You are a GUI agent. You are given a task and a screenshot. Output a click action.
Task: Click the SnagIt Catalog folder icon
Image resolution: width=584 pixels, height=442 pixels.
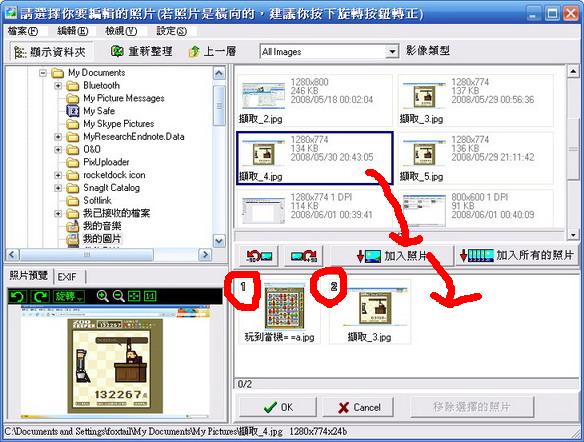click(73, 188)
